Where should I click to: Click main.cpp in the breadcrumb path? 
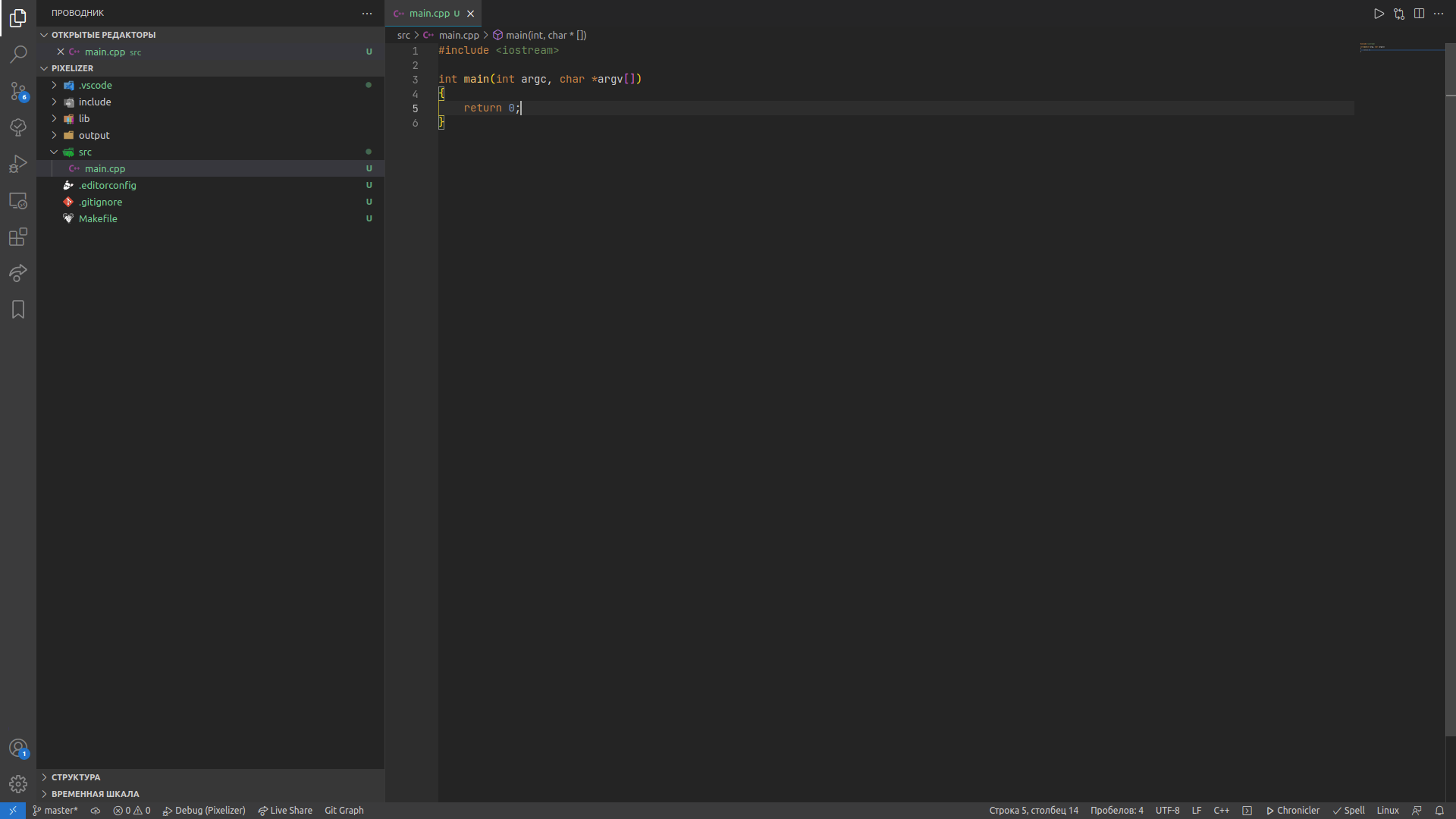pyautogui.click(x=459, y=35)
